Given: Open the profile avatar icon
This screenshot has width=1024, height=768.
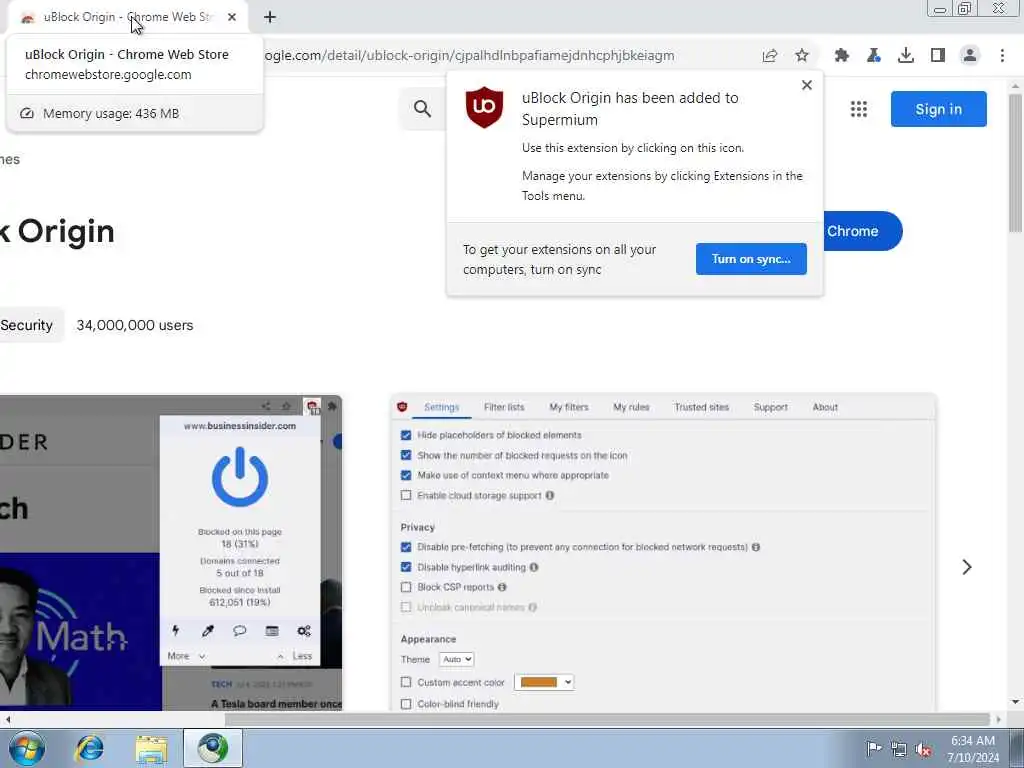Looking at the screenshot, I should pos(970,56).
